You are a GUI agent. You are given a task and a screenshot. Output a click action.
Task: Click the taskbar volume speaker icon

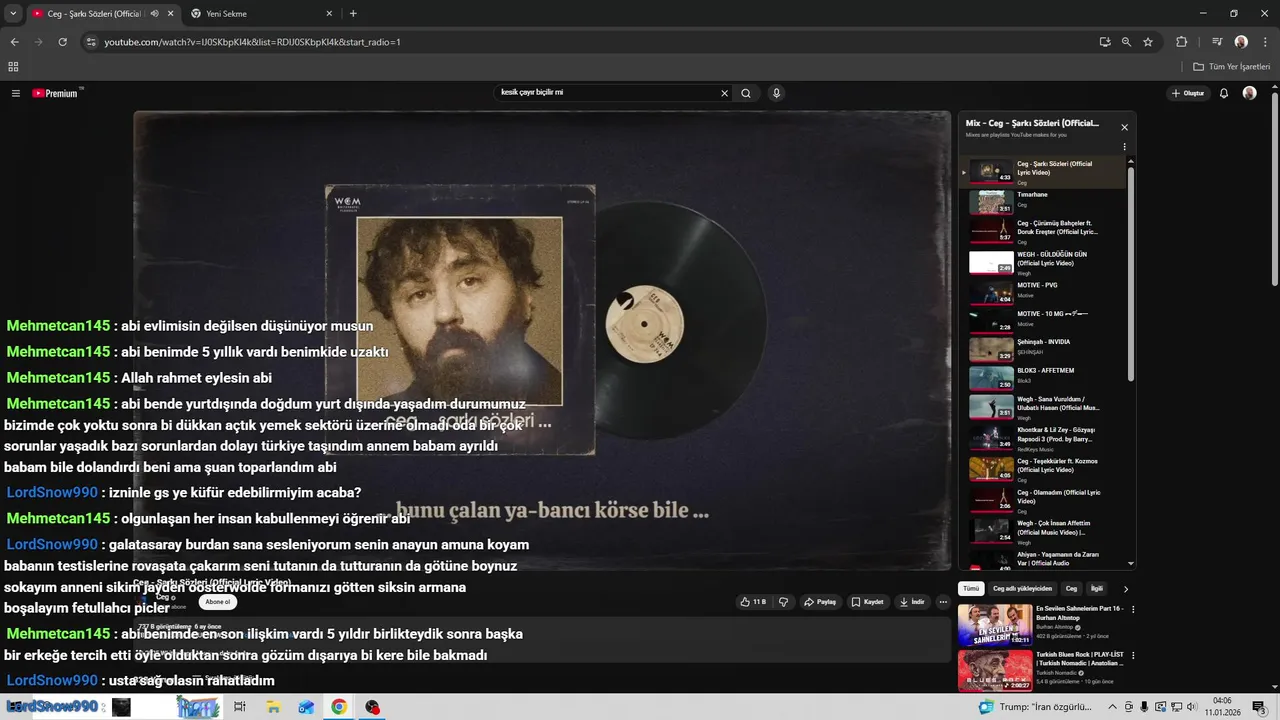(1192, 707)
